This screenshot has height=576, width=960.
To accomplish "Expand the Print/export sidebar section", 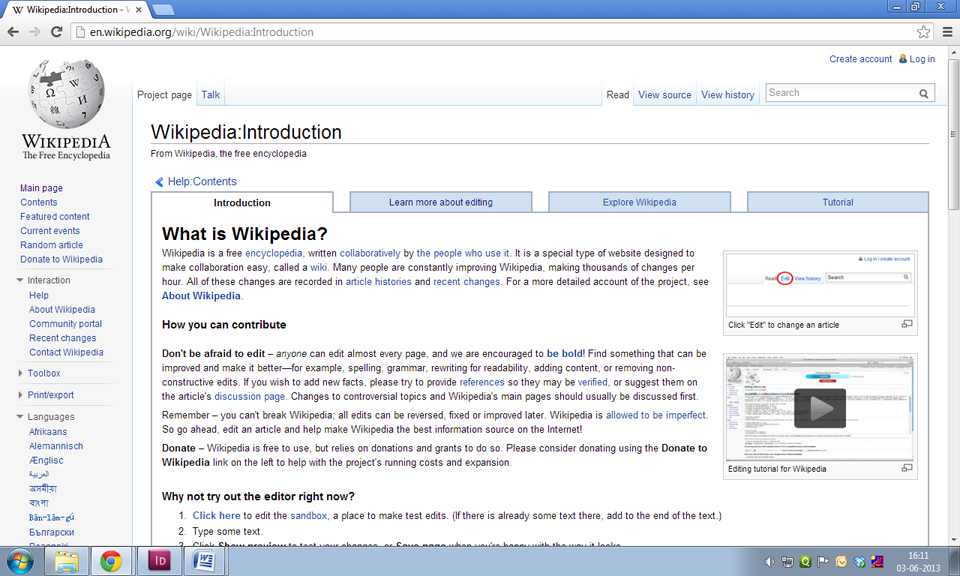I will [x=21, y=395].
